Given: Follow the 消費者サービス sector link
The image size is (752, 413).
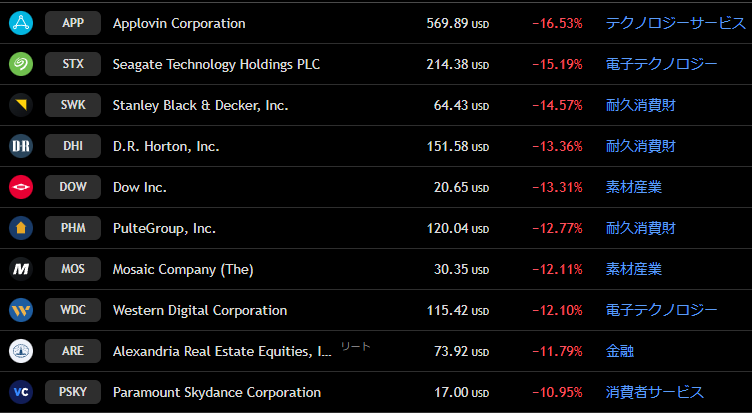Looking at the screenshot, I should [x=654, y=392].
